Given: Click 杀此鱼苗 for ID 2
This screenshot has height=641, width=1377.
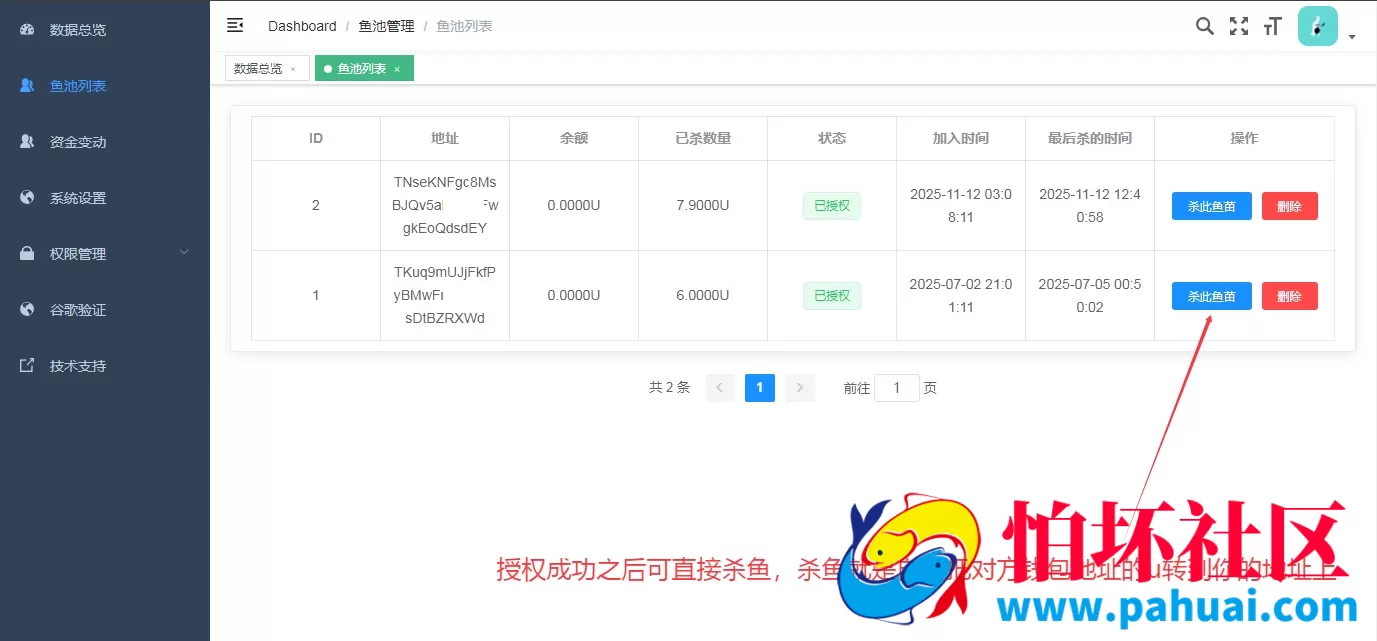Looking at the screenshot, I should (1212, 206).
